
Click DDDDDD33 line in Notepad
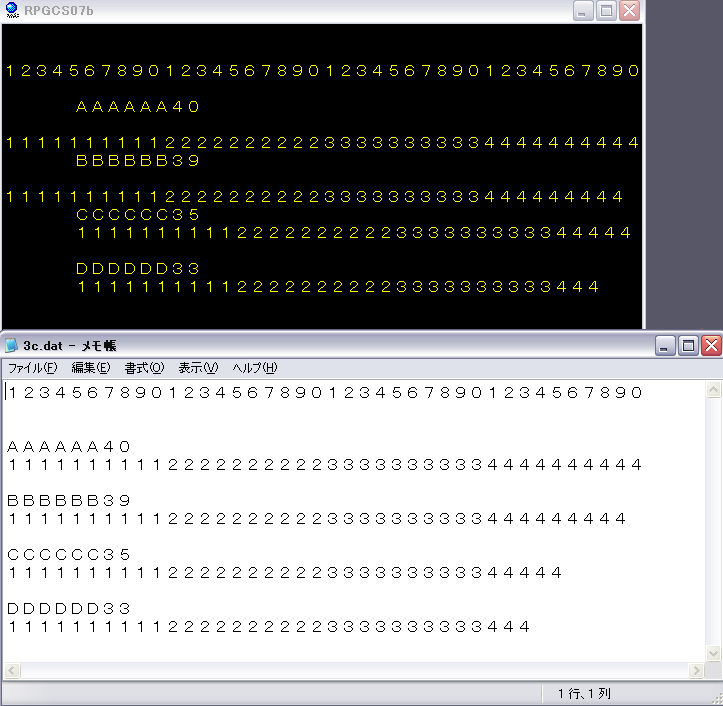69,608
